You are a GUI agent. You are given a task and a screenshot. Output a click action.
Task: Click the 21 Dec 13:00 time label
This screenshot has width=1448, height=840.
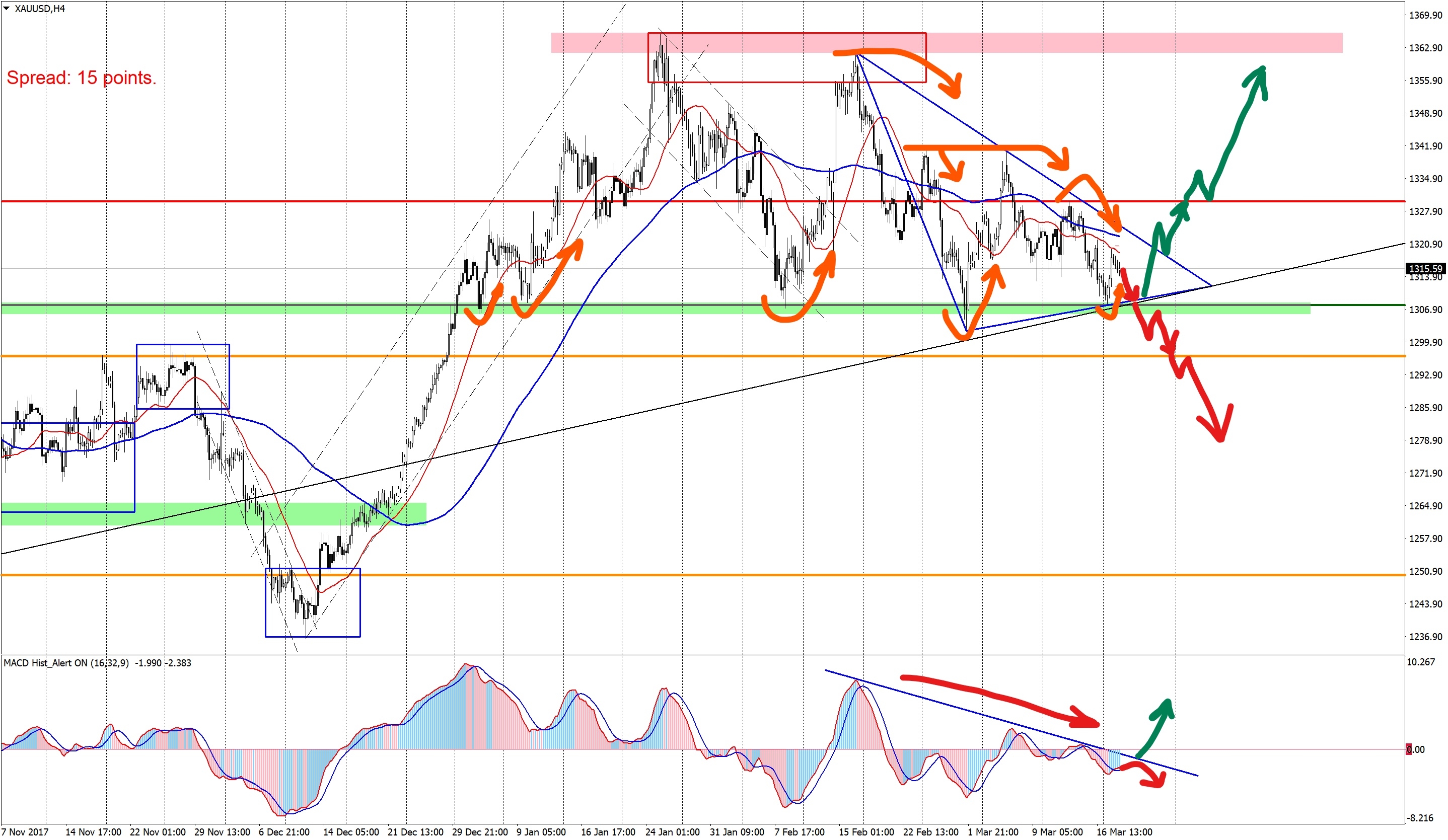click(x=415, y=832)
